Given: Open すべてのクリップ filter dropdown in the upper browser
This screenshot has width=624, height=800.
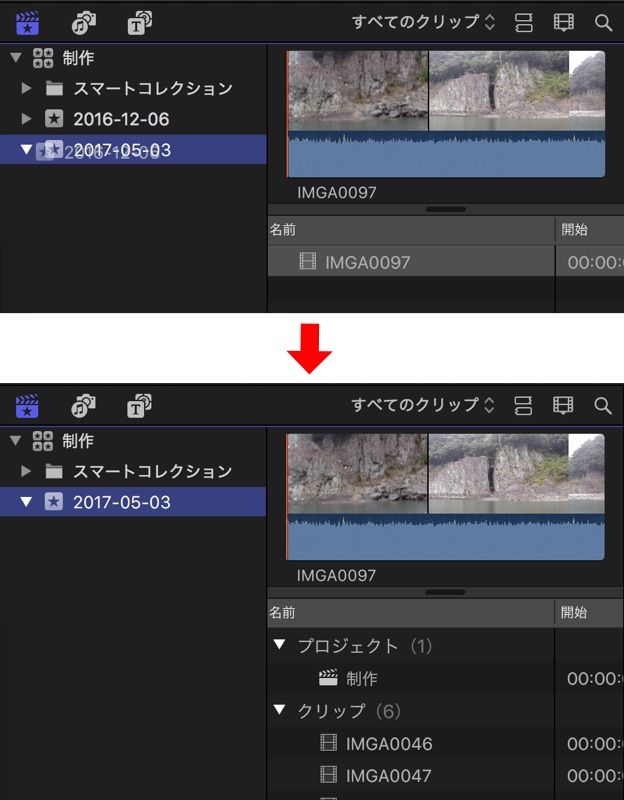Looking at the screenshot, I should pos(423,22).
